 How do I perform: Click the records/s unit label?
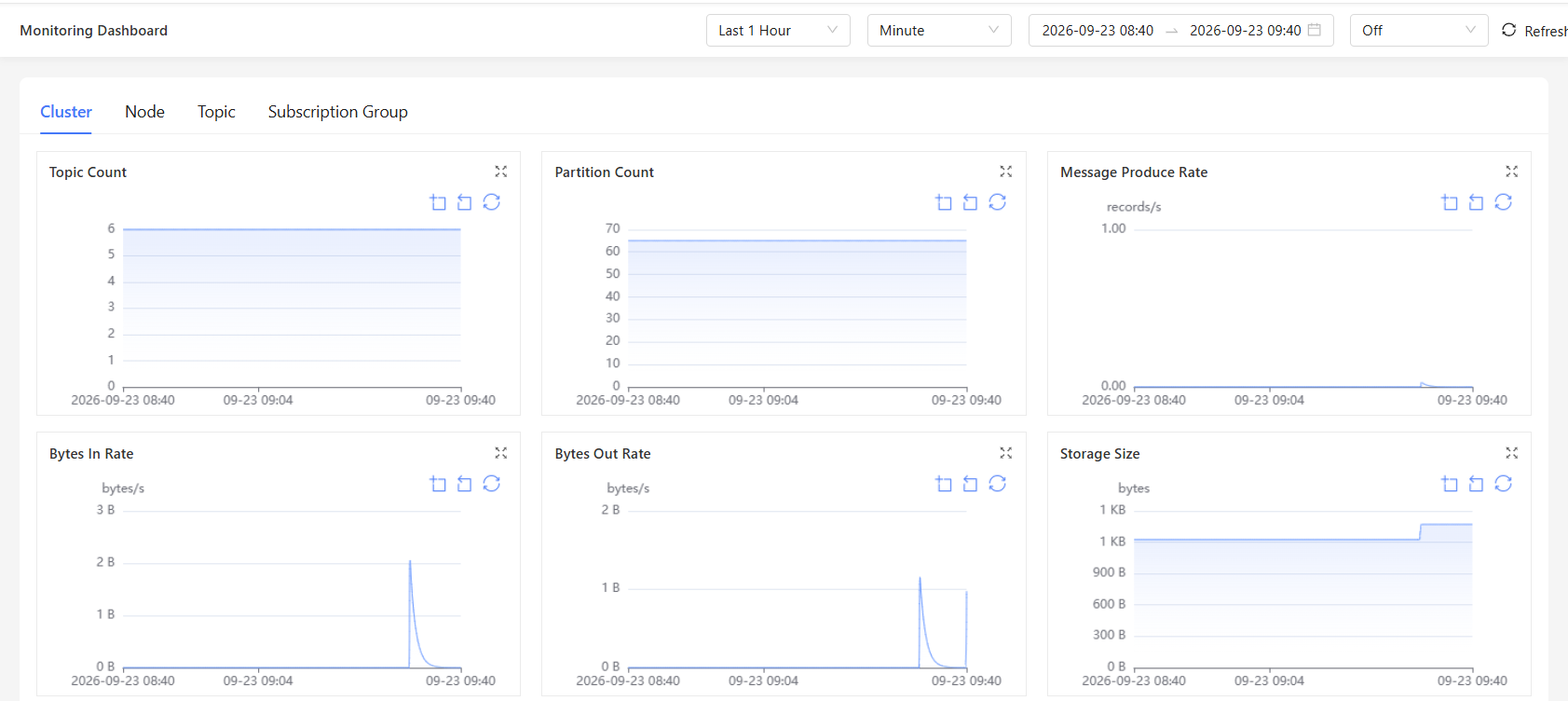[1134, 207]
